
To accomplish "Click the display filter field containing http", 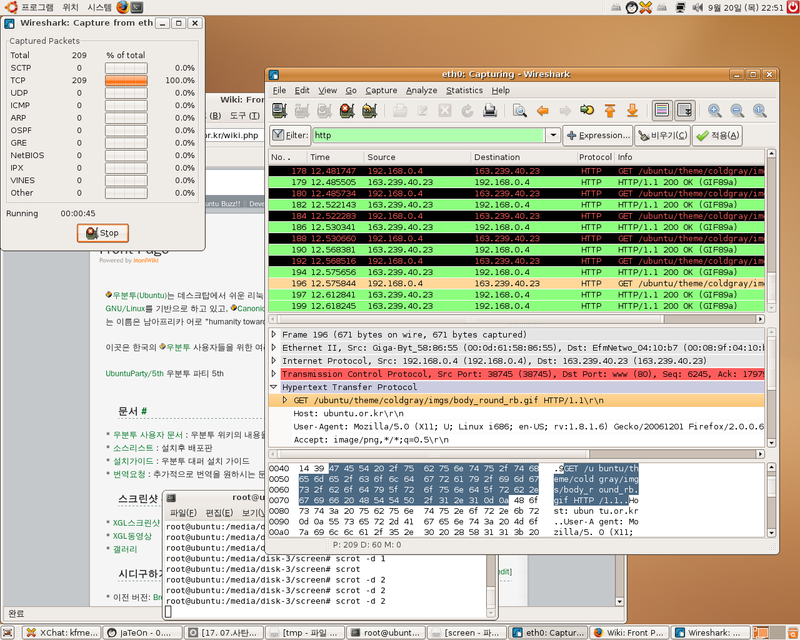I will pos(429,135).
